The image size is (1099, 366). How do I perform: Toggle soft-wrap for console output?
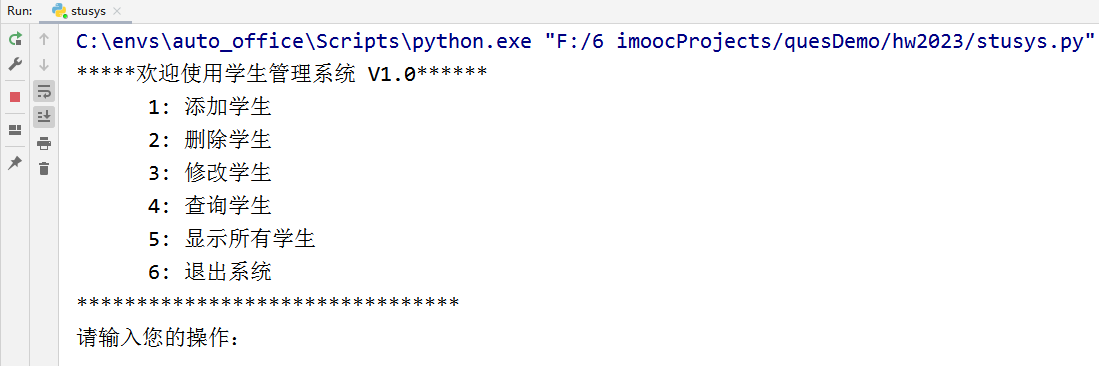pyautogui.click(x=44, y=91)
